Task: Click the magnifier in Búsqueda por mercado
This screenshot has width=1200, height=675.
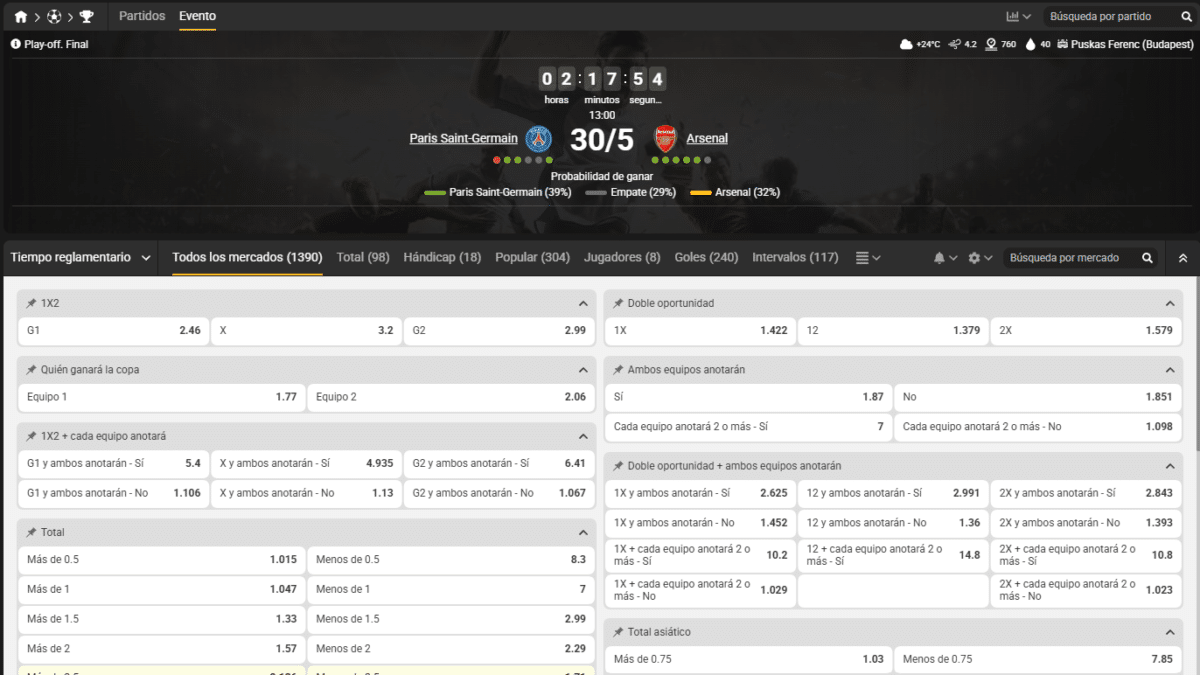Action: click(x=1147, y=258)
